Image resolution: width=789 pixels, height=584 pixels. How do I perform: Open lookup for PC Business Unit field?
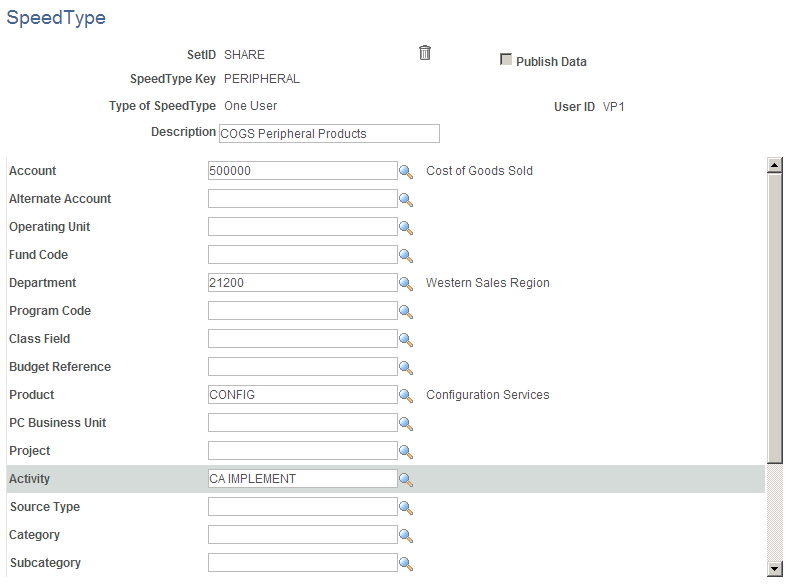click(x=406, y=424)
